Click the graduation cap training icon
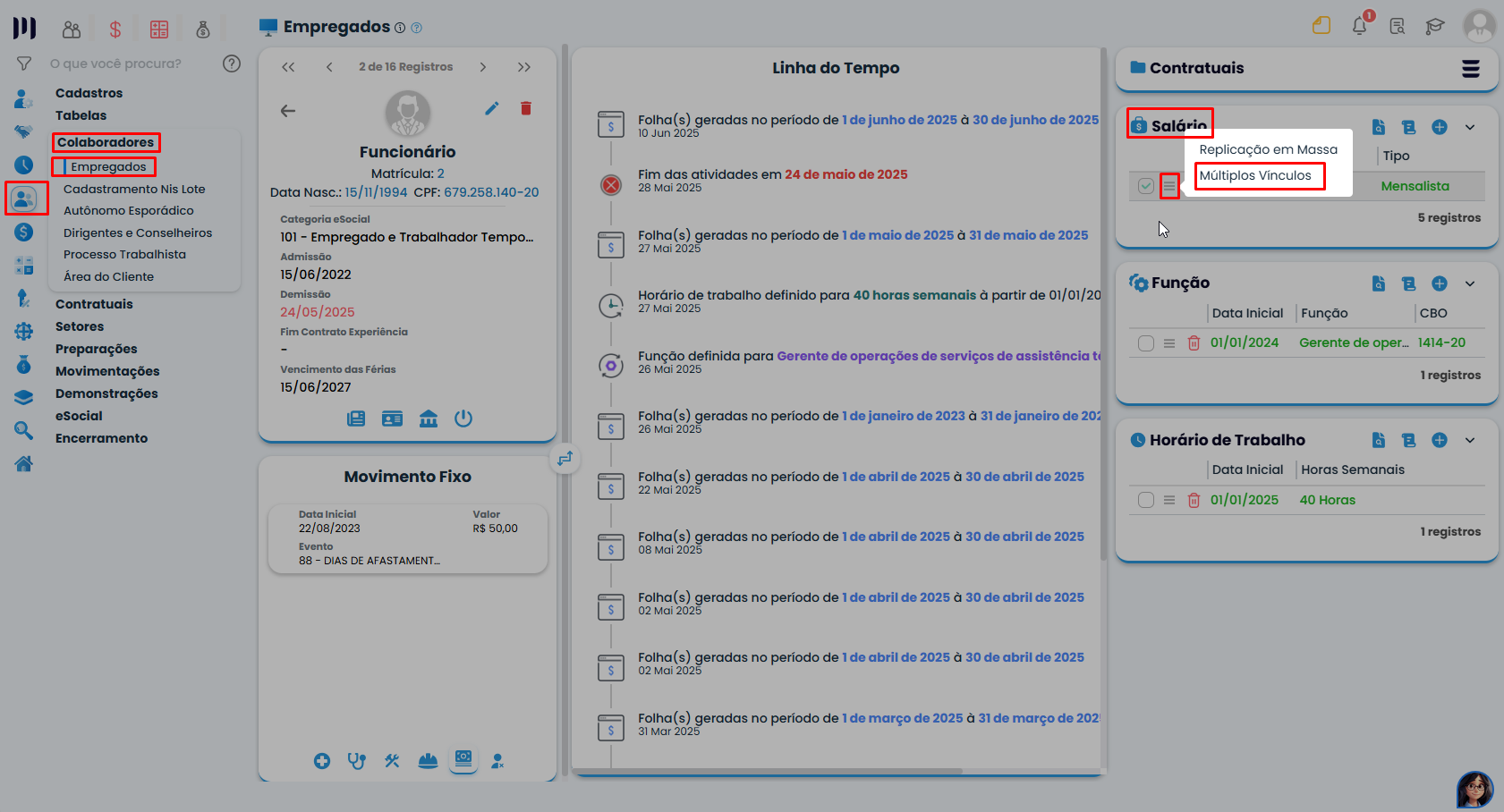 click(x=1435, y=26)
